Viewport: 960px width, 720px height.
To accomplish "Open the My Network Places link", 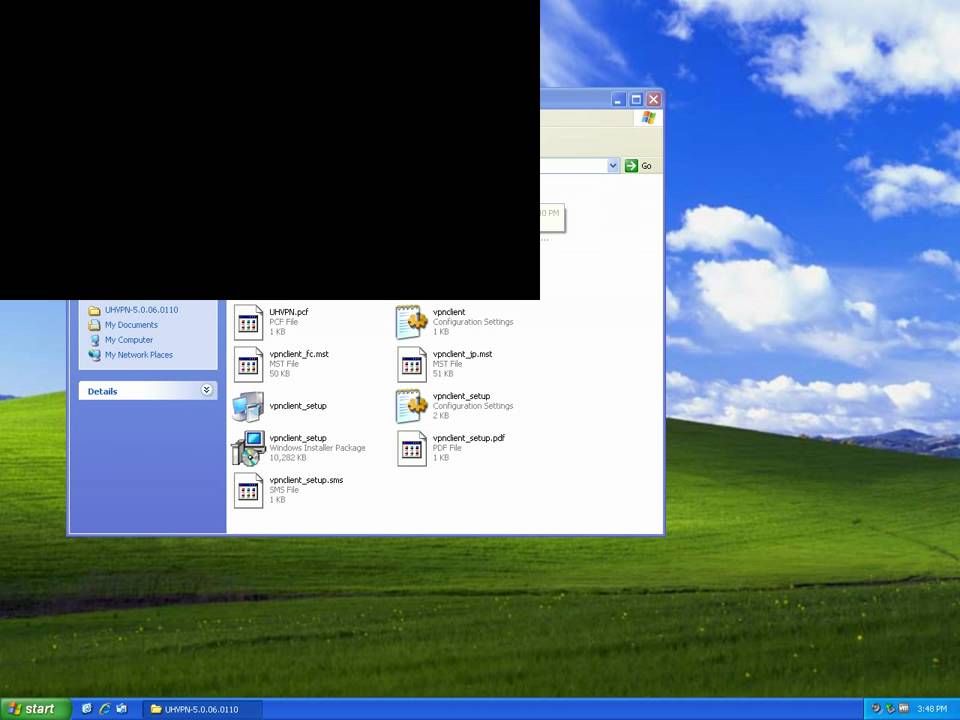I will (x=138, y=355).
